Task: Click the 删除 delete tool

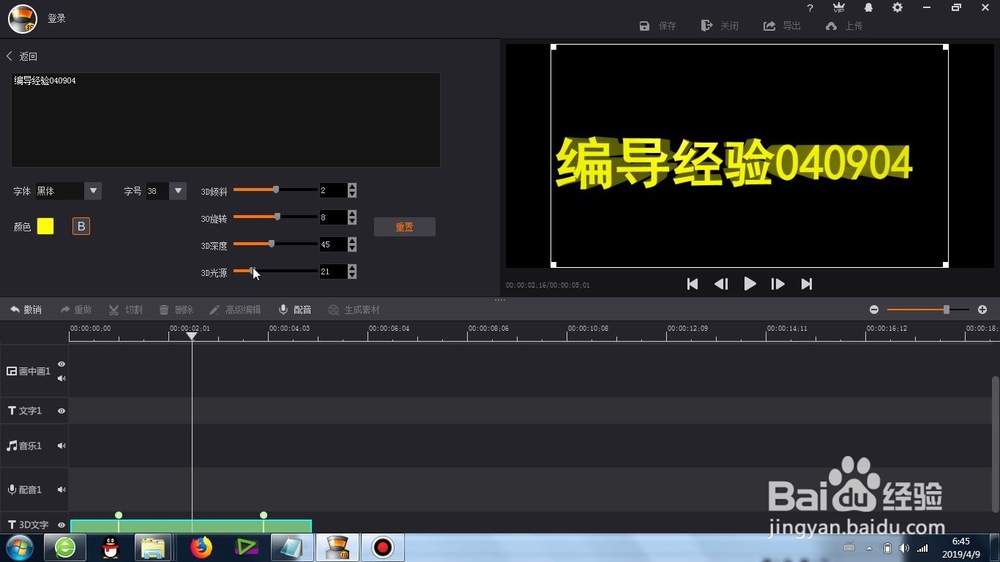Action: [x=176, y=309]
